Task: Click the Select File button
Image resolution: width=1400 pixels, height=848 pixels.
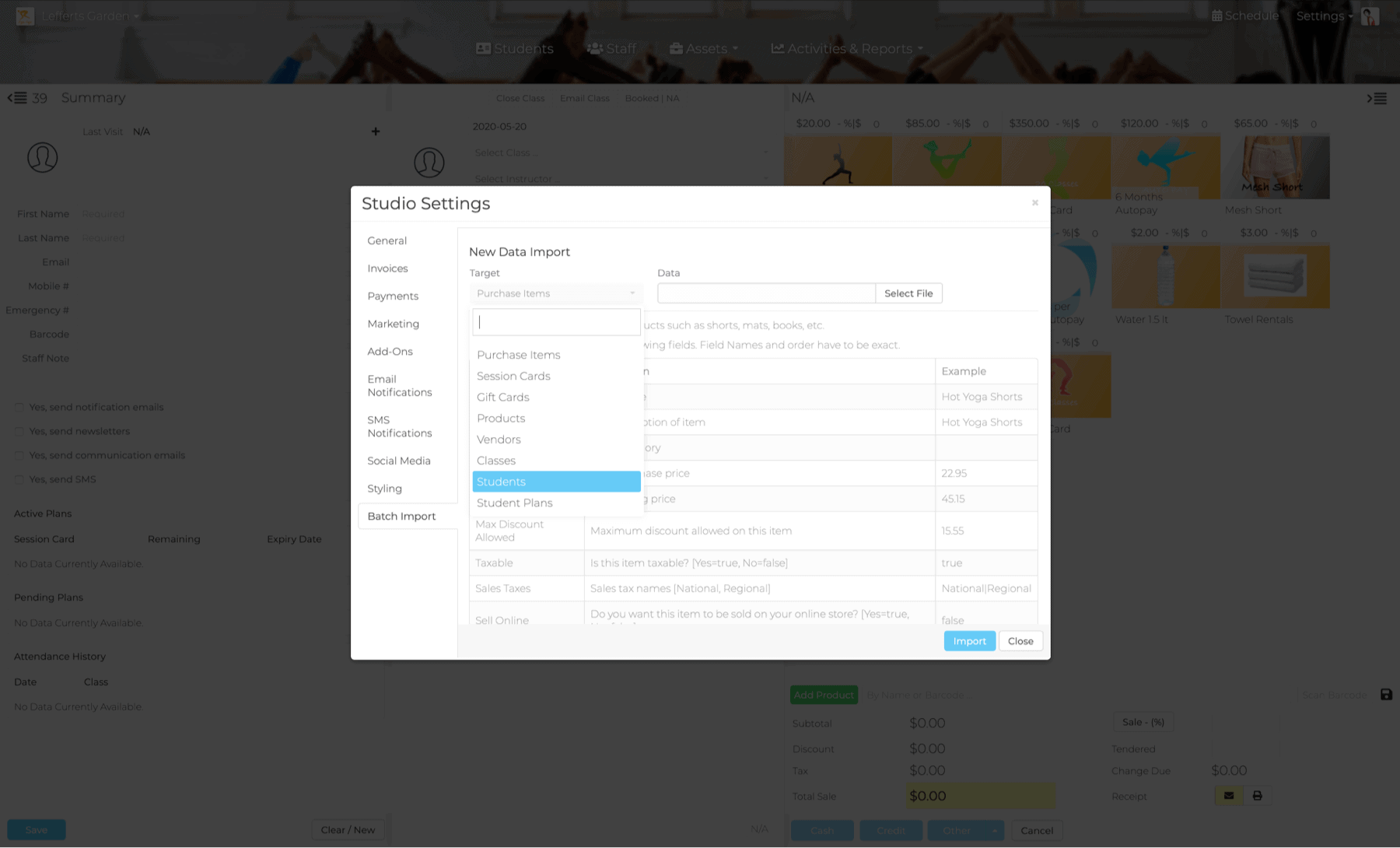Action: pos(908,293)
